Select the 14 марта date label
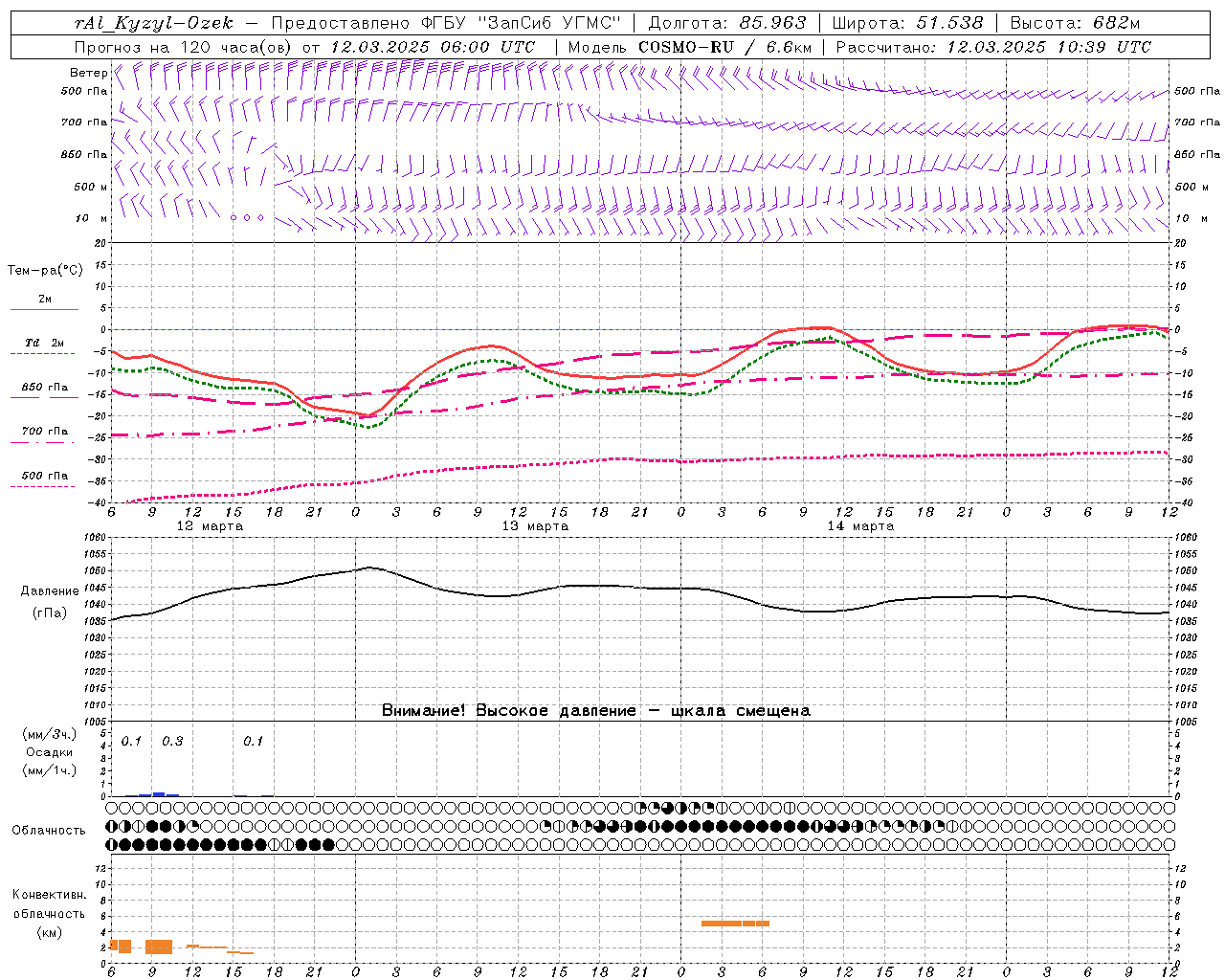Viewport: 1225px width, 980px height. 860,525
